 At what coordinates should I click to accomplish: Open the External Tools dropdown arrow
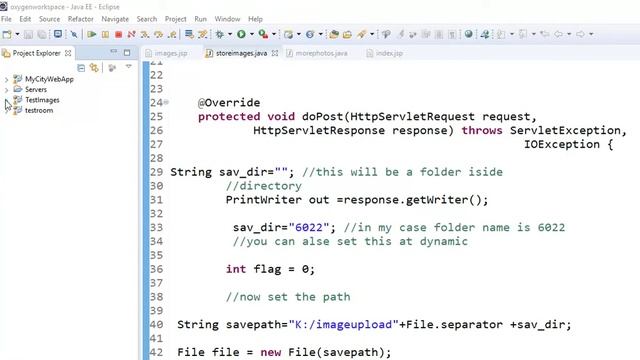[x=274, y=34]
